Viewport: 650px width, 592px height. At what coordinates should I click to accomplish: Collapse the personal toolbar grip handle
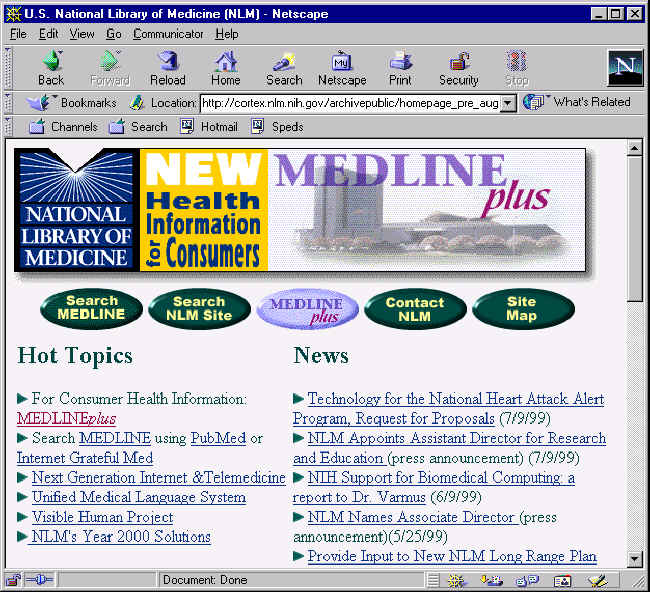(x=8, y=126)
